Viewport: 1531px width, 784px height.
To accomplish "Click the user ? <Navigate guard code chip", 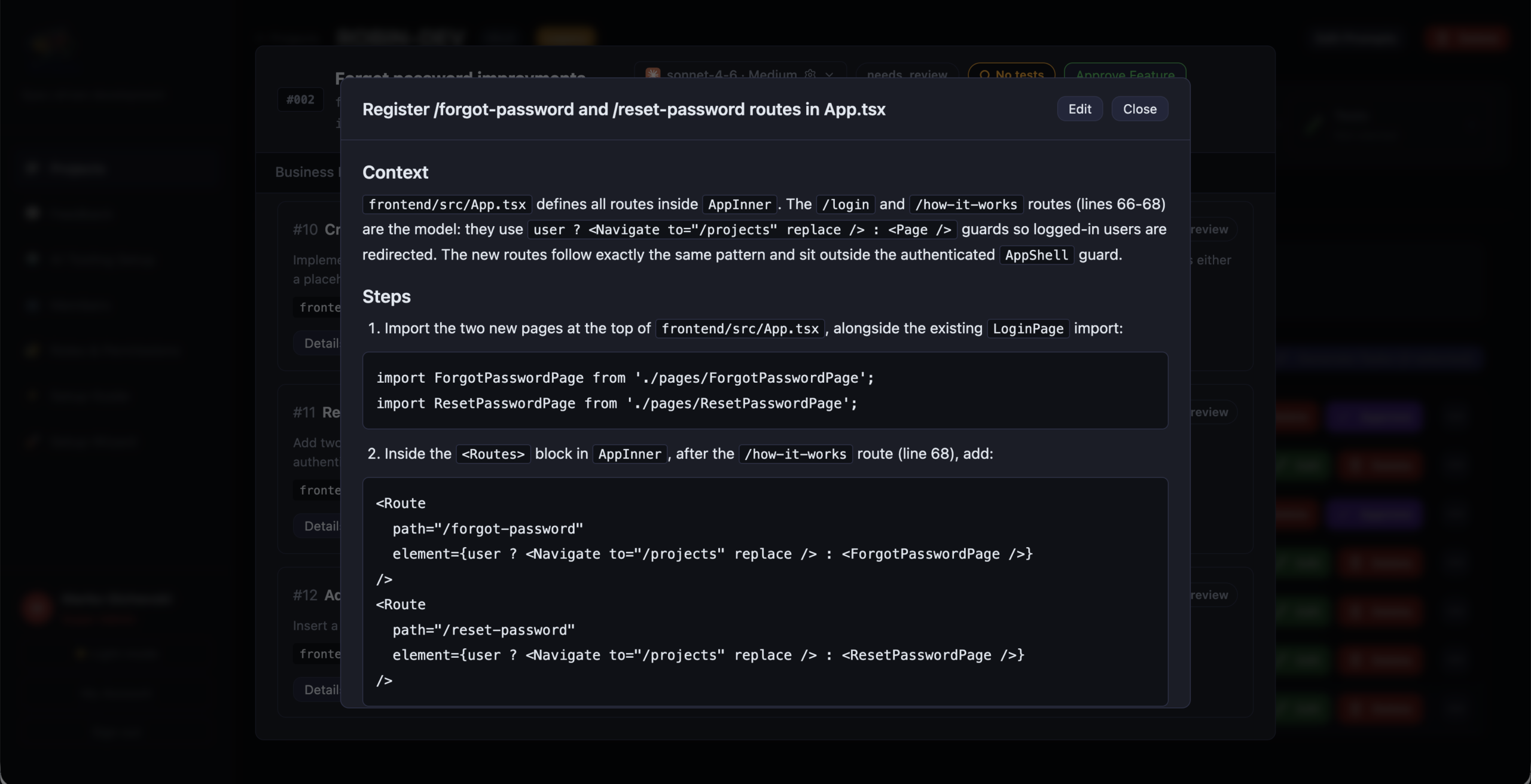I will pos(742,230).
